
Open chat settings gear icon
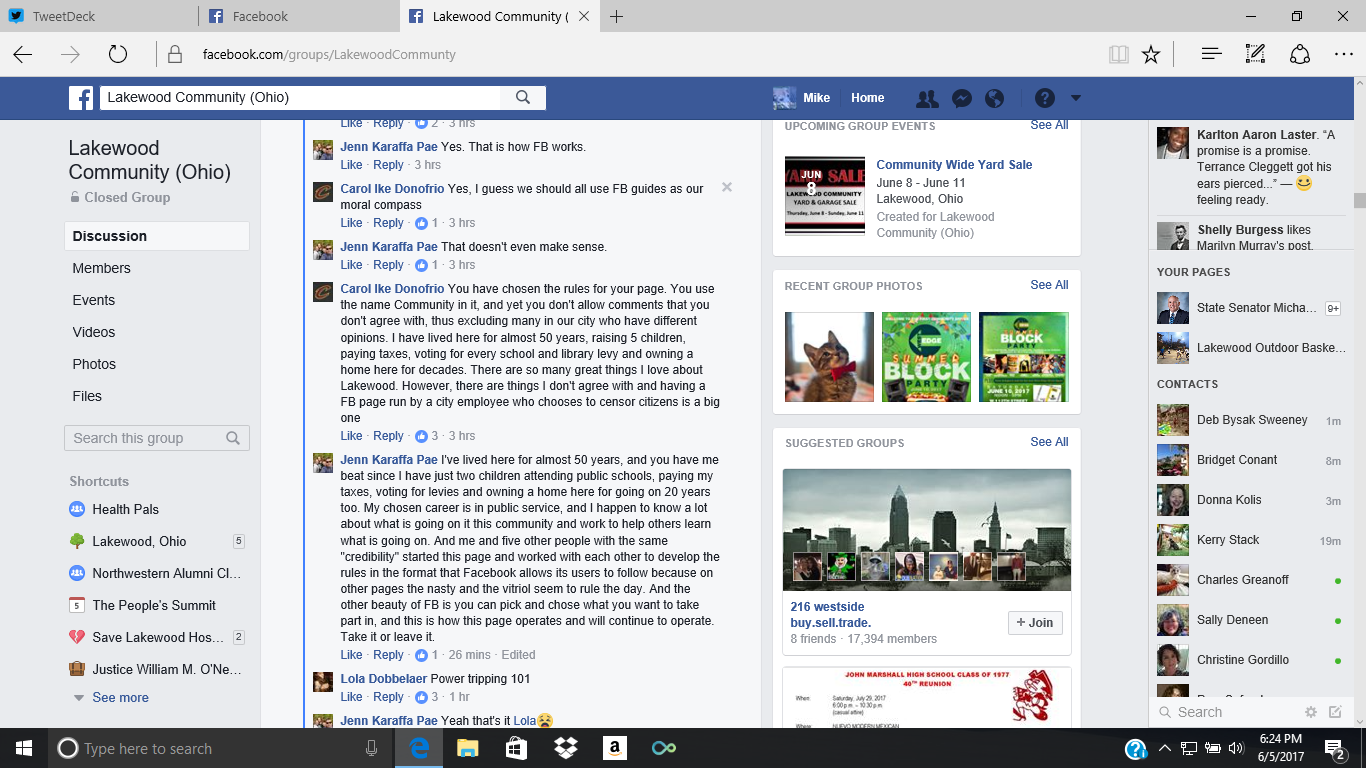pos(1311,712)
